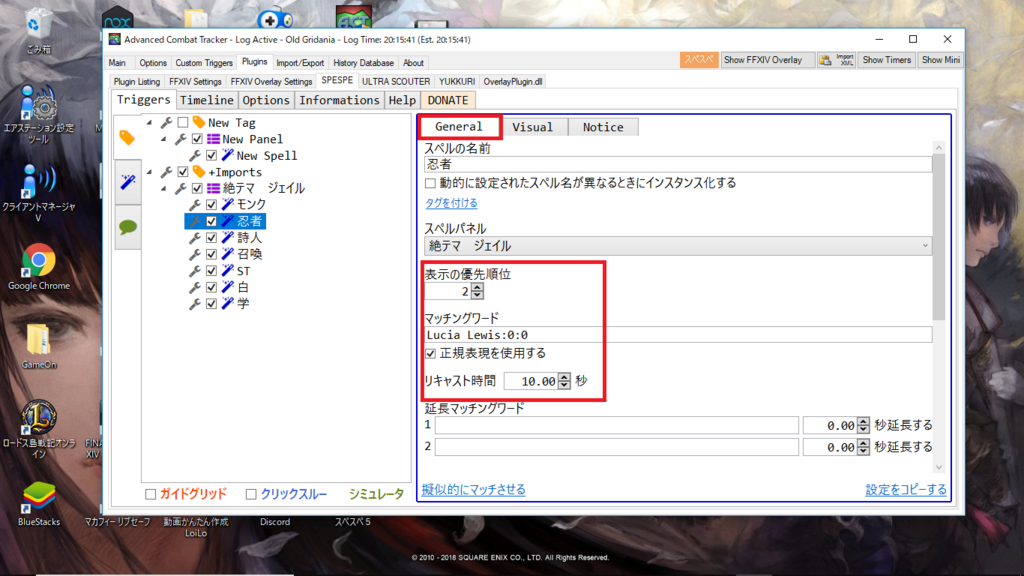Click 設定をコピーする link
The image size is (1024, 576).
906,489
